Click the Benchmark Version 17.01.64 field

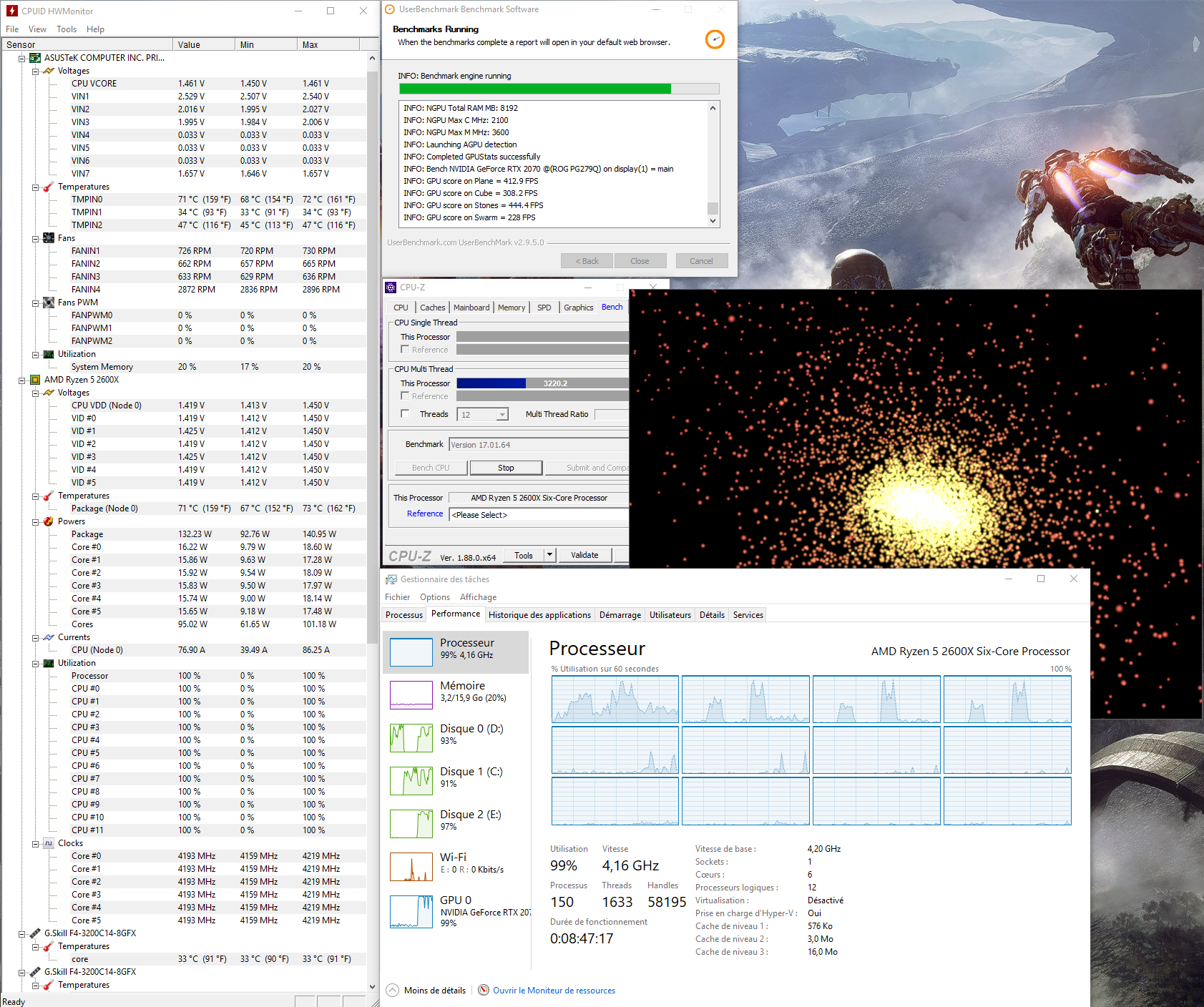point(539,445)
